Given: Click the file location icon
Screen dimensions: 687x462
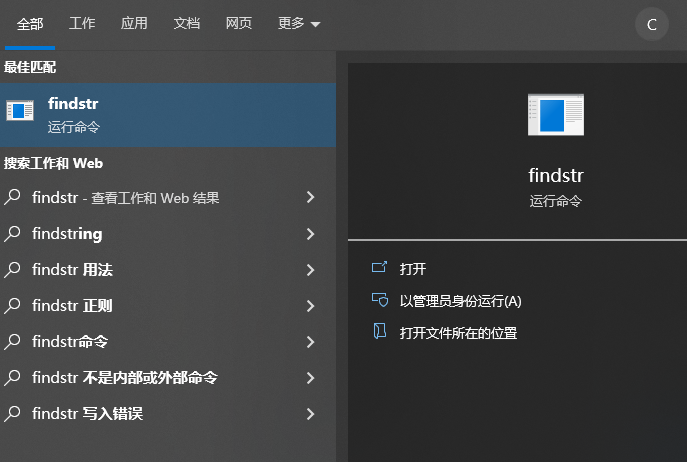Looking at the screenshot, I should pyautogui.click(x=379, y=331).
